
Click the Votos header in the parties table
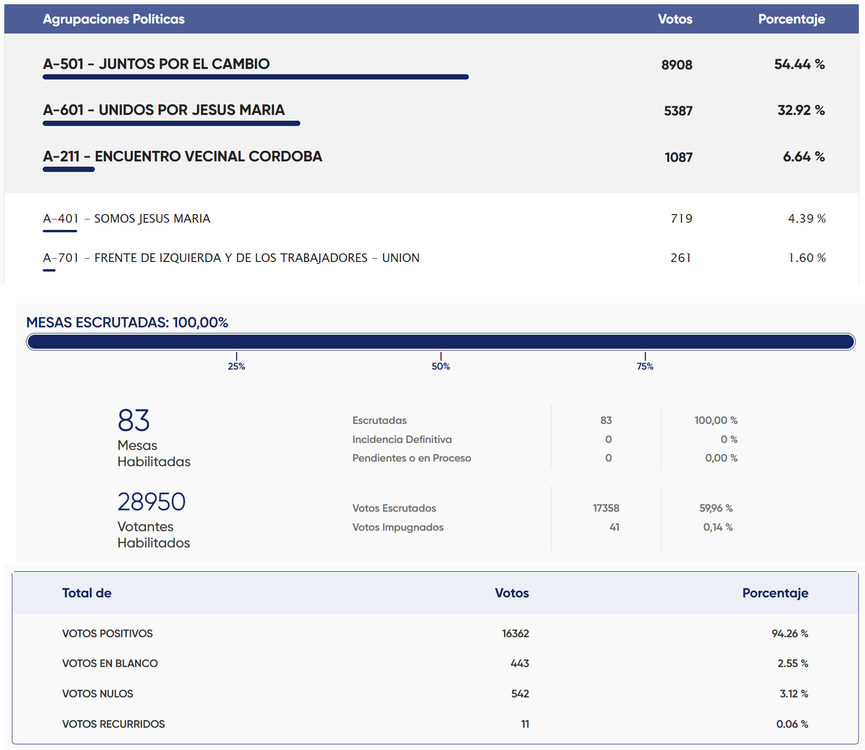(x=675, y=19)
